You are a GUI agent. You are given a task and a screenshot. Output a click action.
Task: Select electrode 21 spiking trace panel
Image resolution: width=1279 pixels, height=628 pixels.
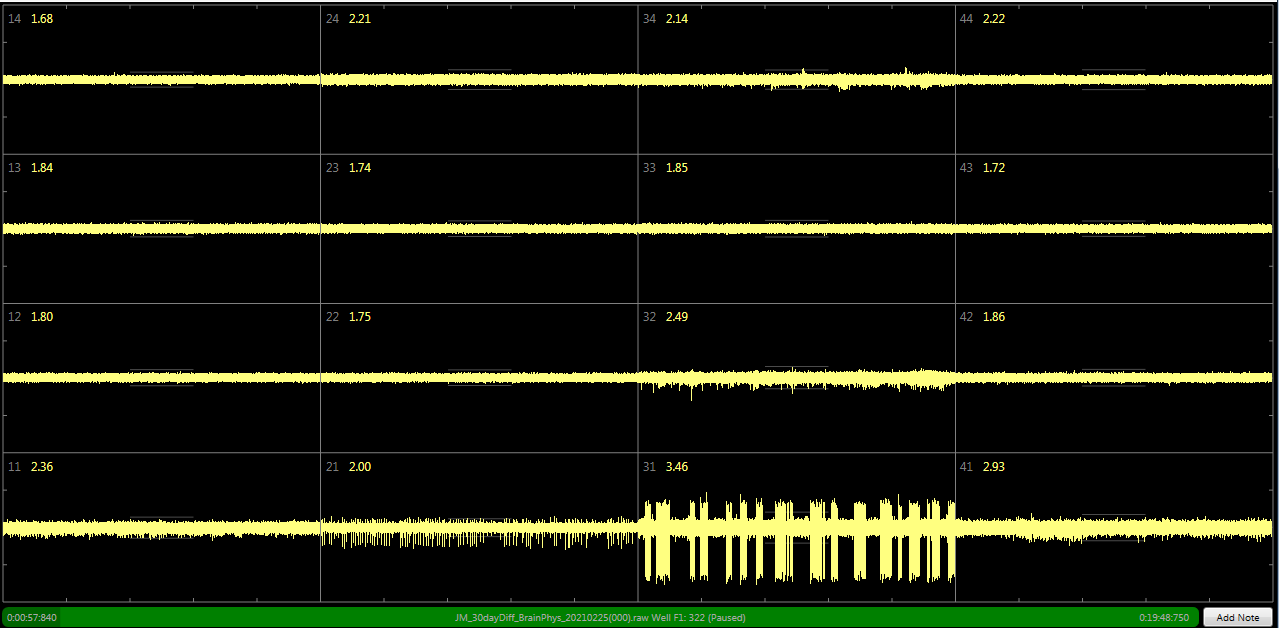click(x=479, y=527)
